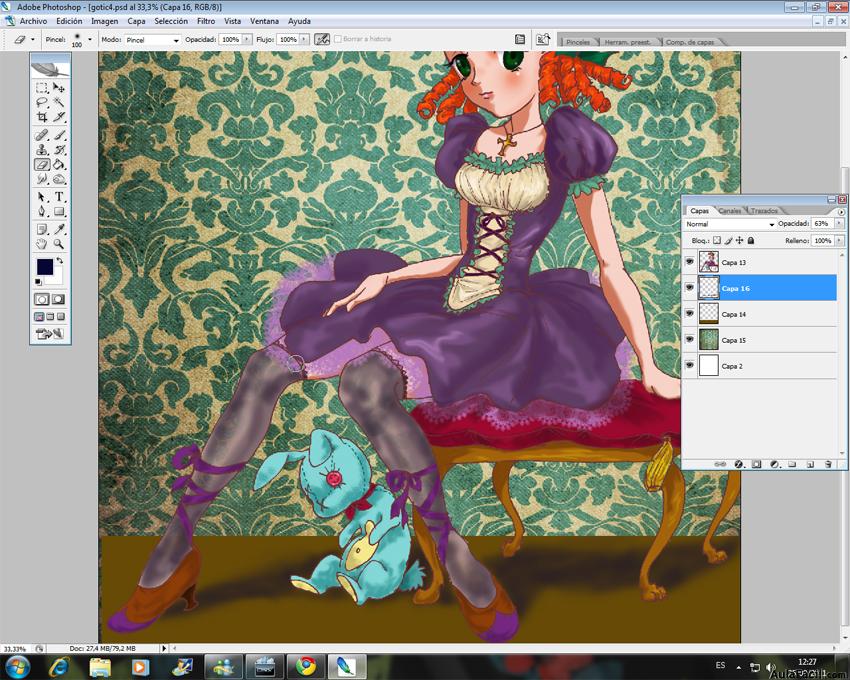Select the Eyedropper tool

(59, 229)
